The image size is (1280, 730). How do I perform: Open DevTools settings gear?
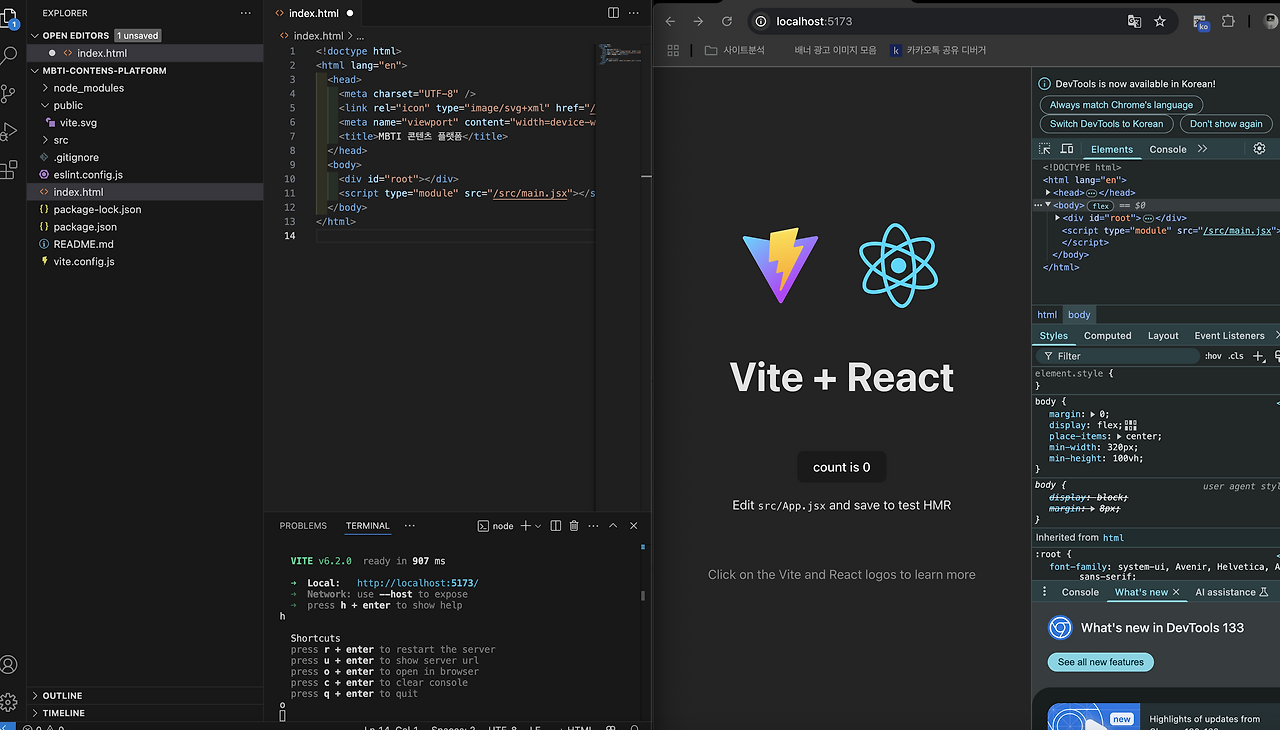[1259, 149]
